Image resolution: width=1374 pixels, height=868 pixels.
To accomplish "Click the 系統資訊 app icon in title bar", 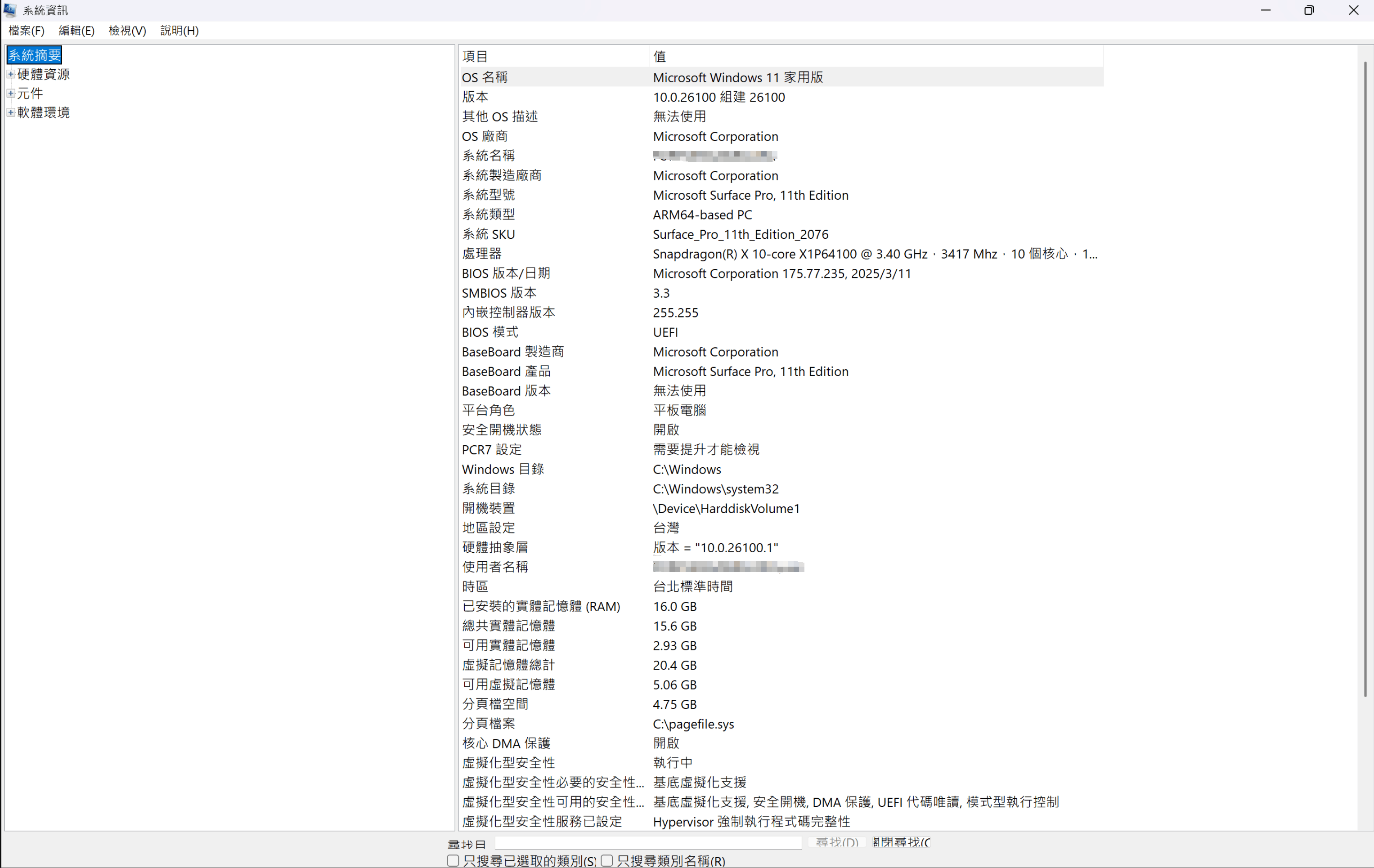I will coord(10,10).
